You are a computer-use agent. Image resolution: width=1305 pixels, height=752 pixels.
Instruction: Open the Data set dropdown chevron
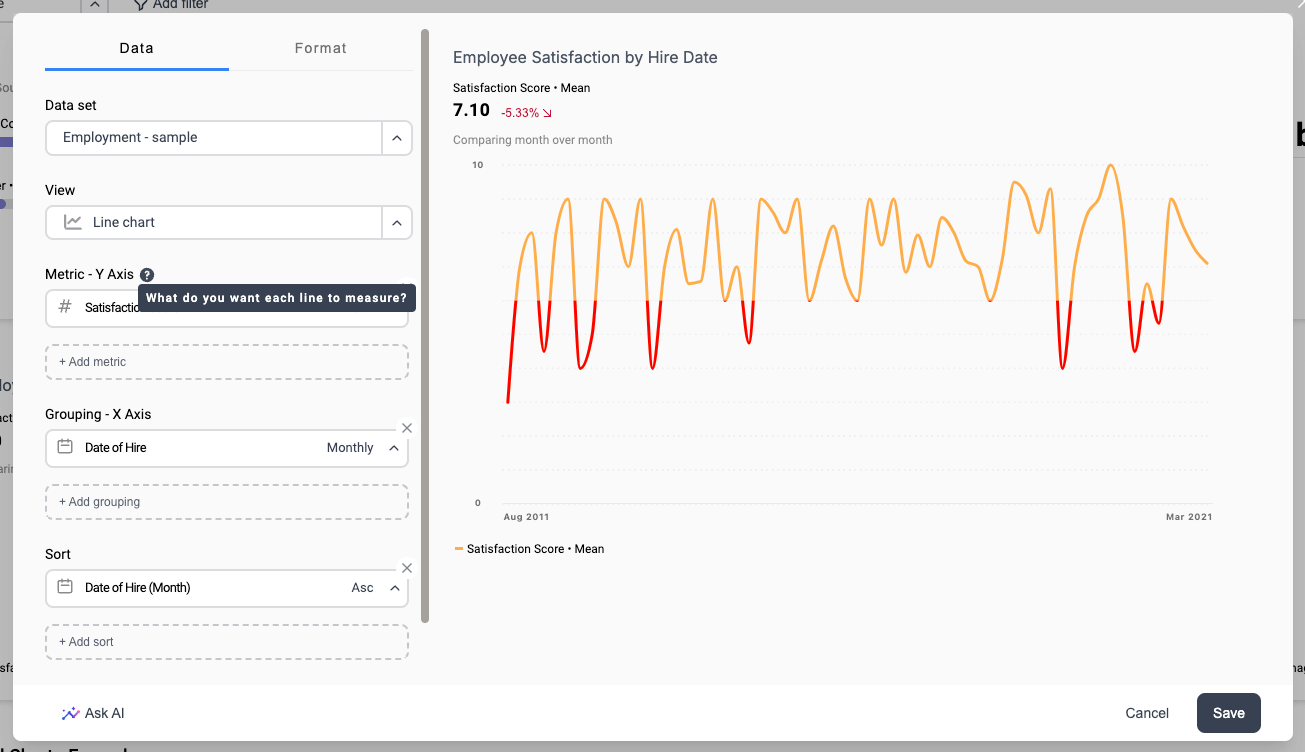point(397,138)
